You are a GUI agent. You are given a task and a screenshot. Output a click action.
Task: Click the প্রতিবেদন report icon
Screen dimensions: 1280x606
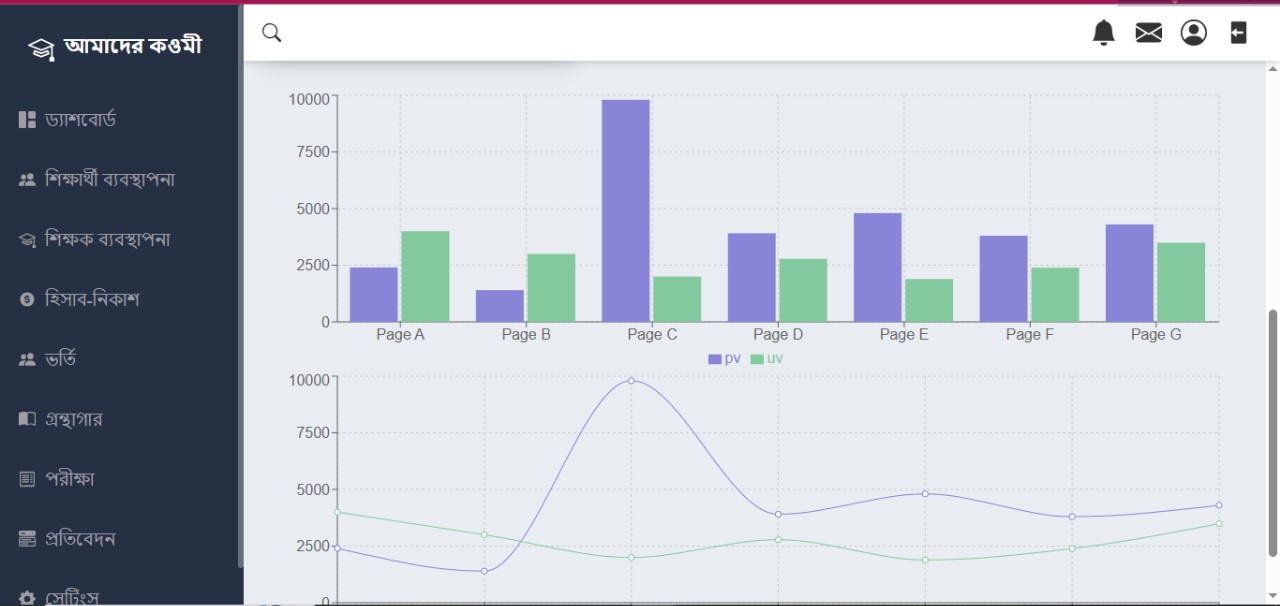click(27, 539)
